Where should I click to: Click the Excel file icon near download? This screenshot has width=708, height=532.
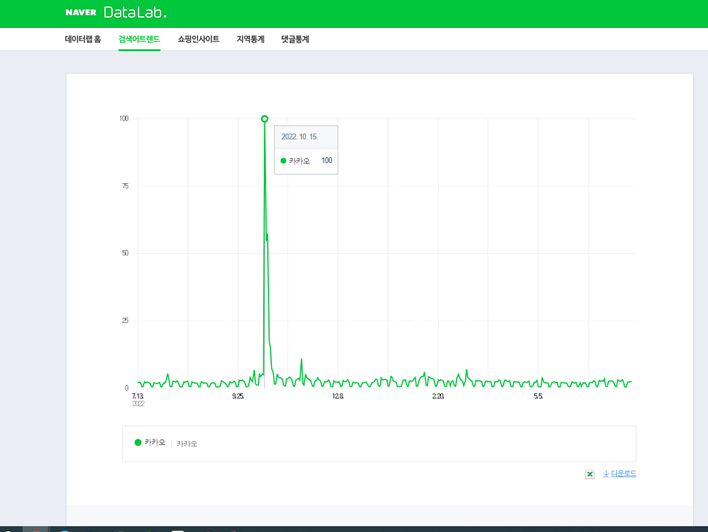[590, 474]
